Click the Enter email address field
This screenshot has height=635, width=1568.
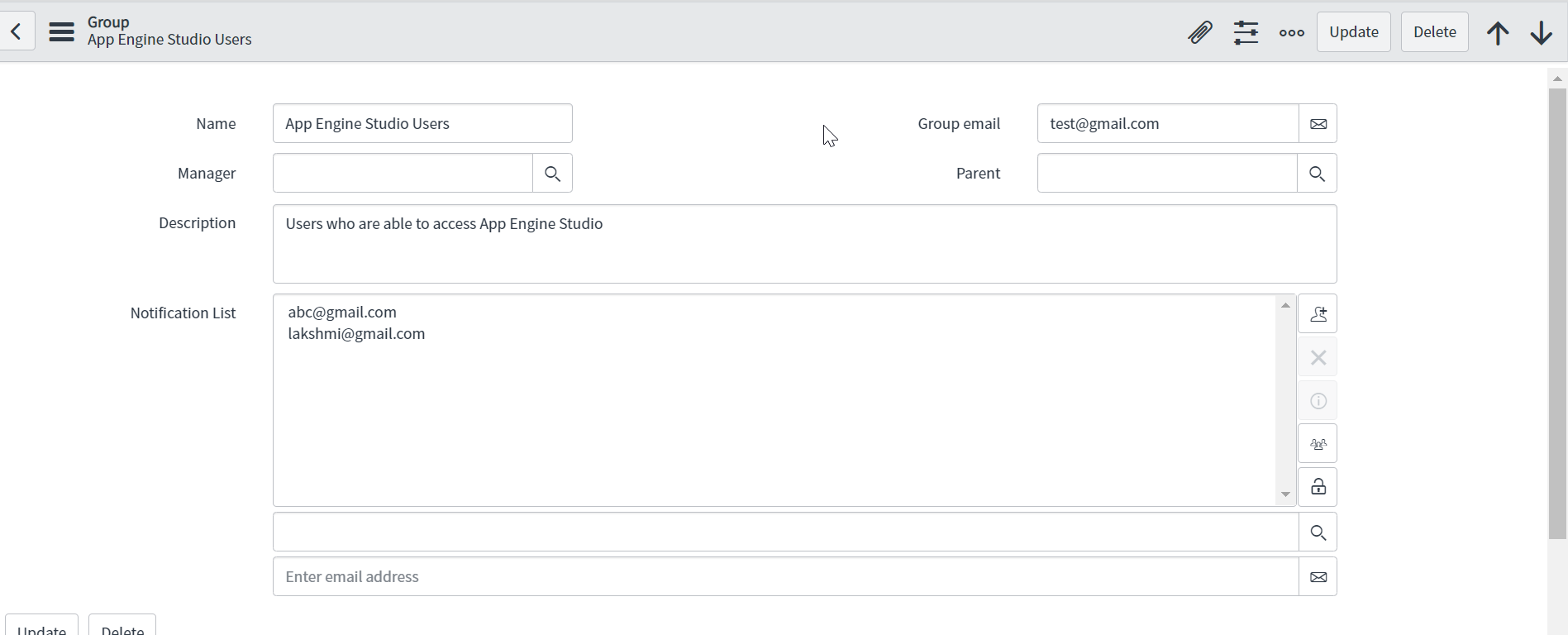784,577
